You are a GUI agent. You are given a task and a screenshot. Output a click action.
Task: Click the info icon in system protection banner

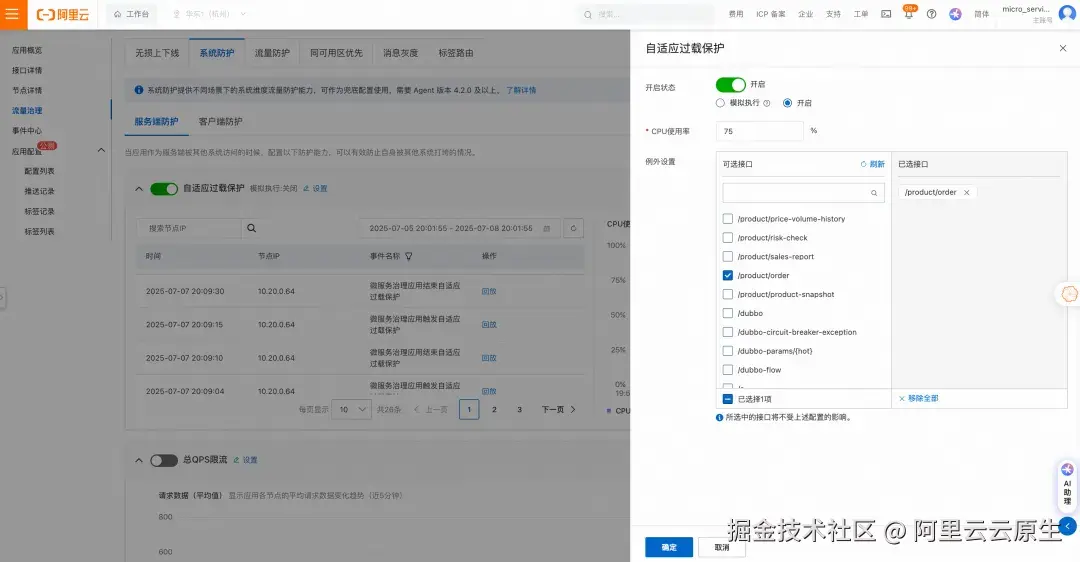coord(138,90)
